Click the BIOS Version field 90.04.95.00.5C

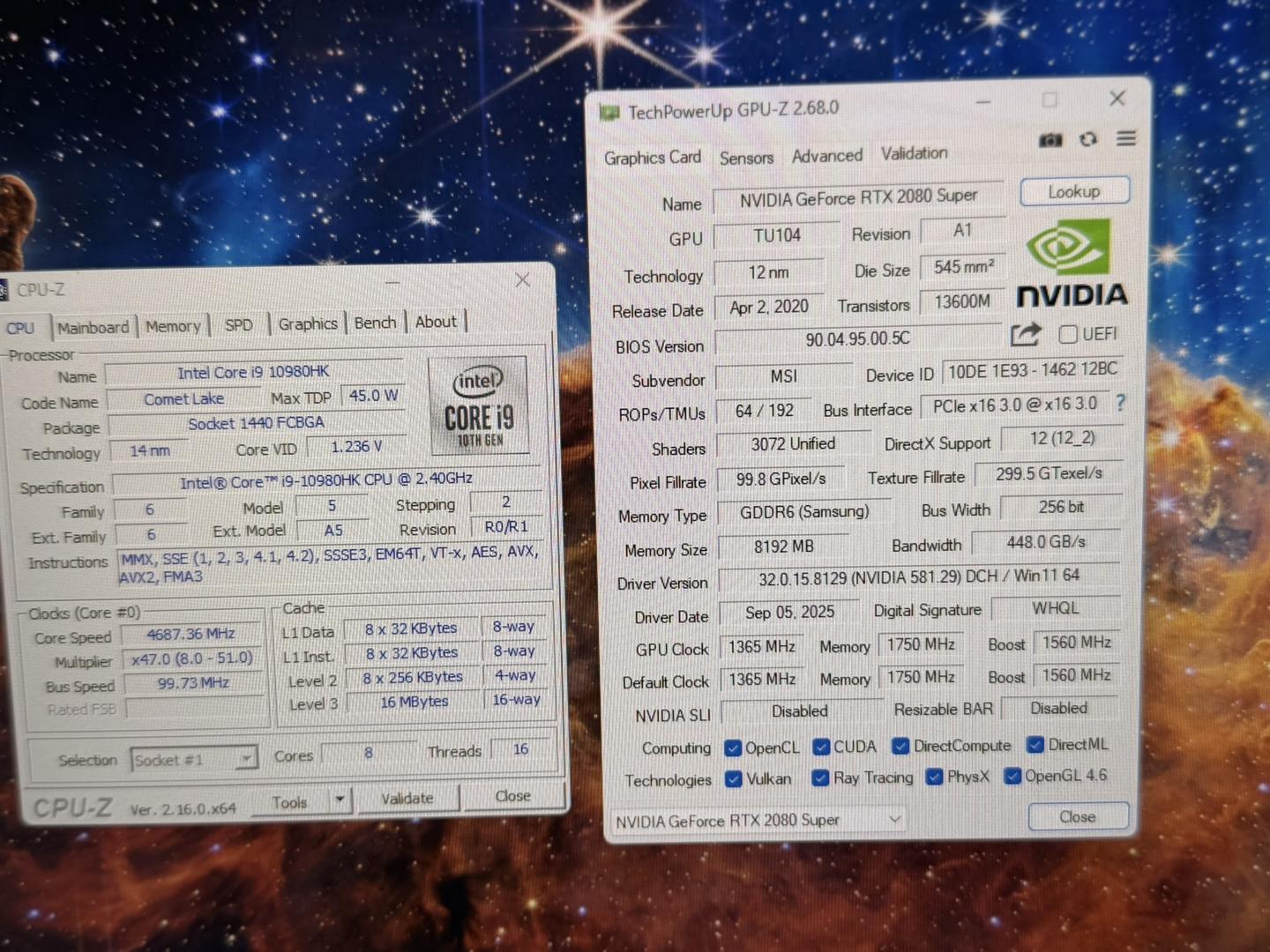857,339
